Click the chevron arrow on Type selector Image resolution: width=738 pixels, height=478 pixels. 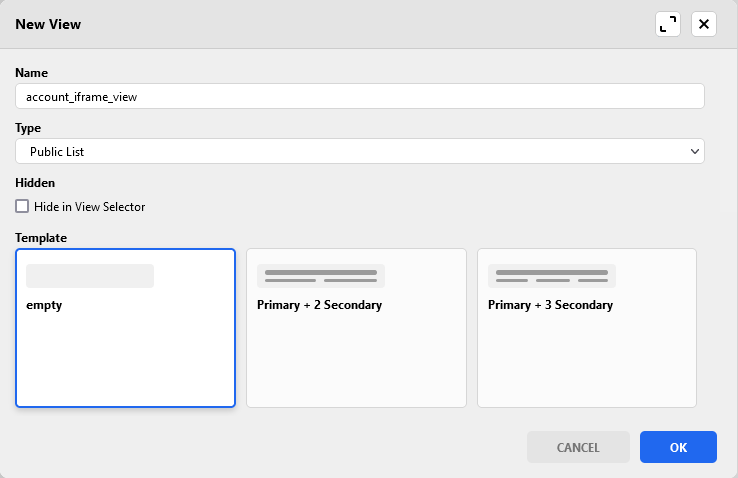point(695,151)
